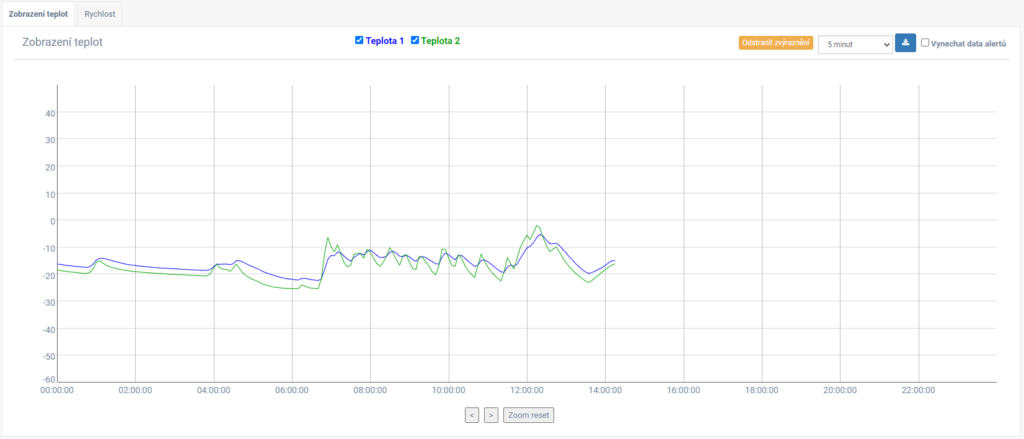Click the 00:00:00 time axis label
The width and height of the screenshot is (1024, 439).
57,390
